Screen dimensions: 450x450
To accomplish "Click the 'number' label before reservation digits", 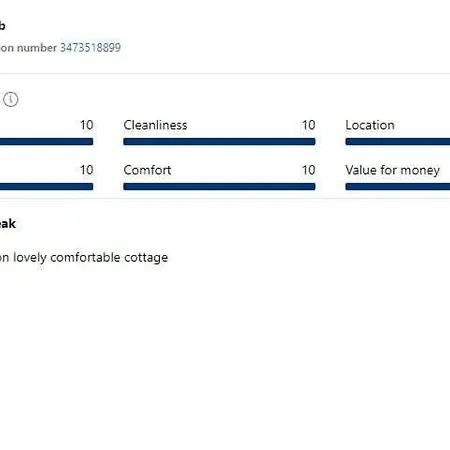I will point(37,48).
